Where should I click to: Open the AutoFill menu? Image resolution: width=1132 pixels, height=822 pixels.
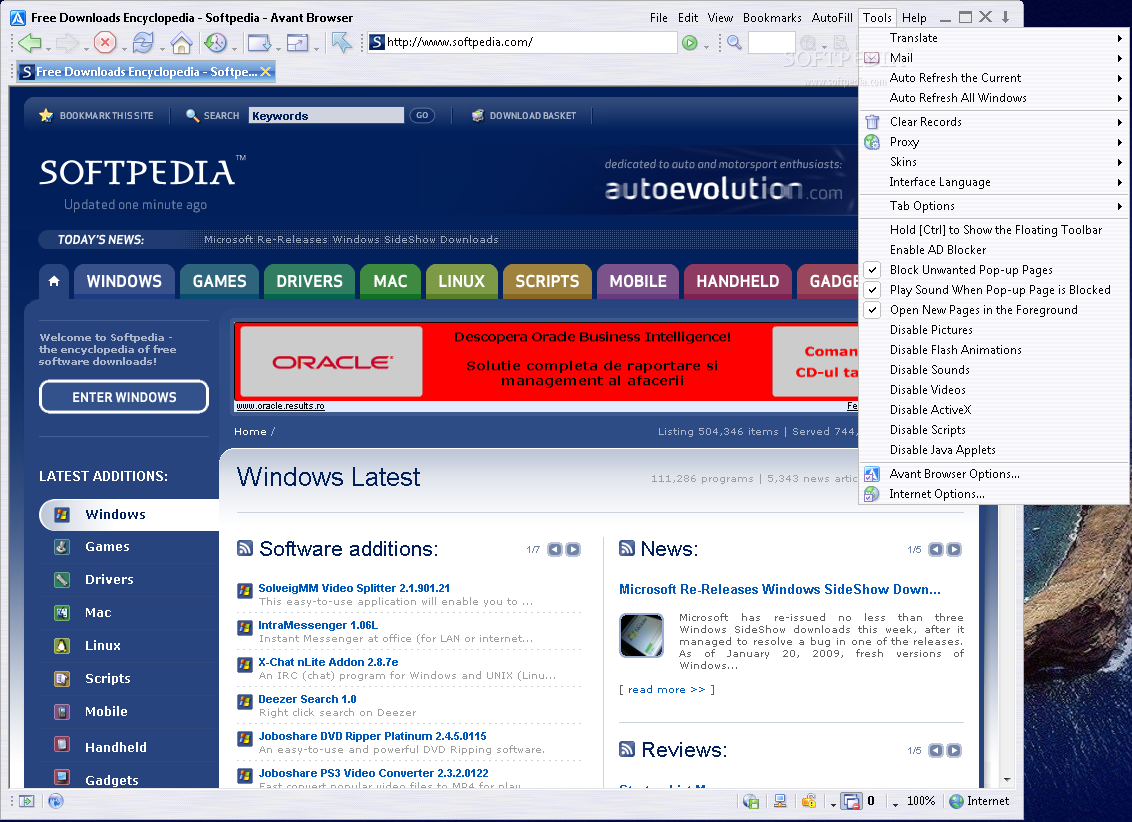coord(832,18)
